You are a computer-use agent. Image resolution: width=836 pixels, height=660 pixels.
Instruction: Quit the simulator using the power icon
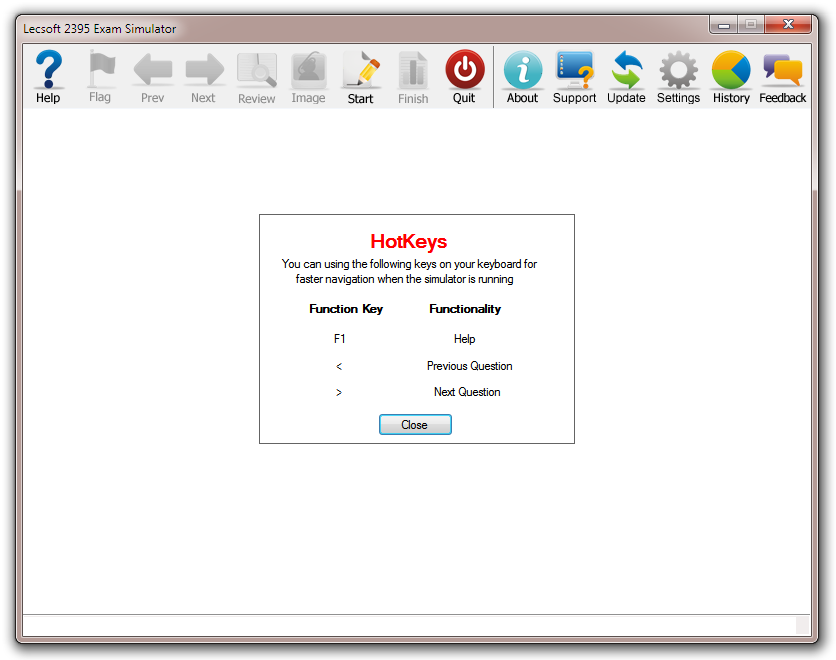(465, 69)
